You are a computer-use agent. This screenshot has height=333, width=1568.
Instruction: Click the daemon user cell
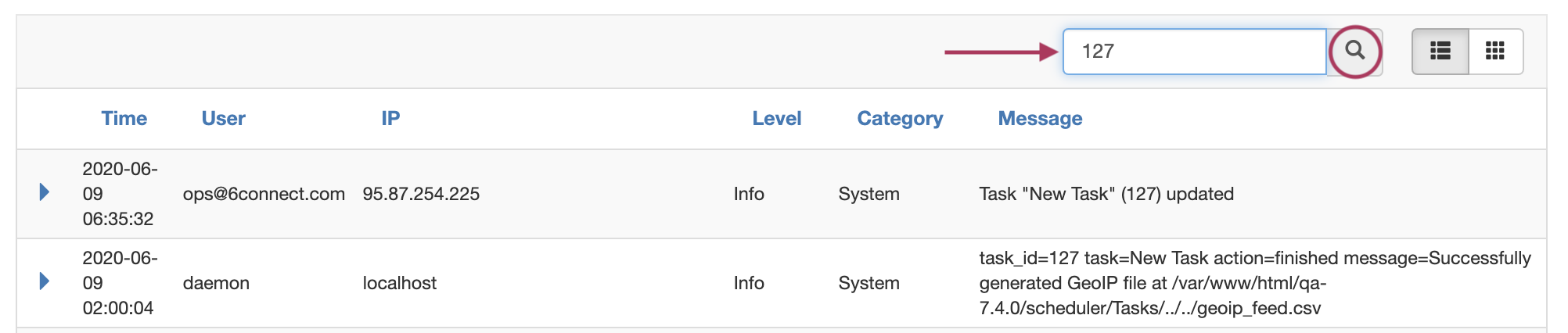tap(216, 283)
